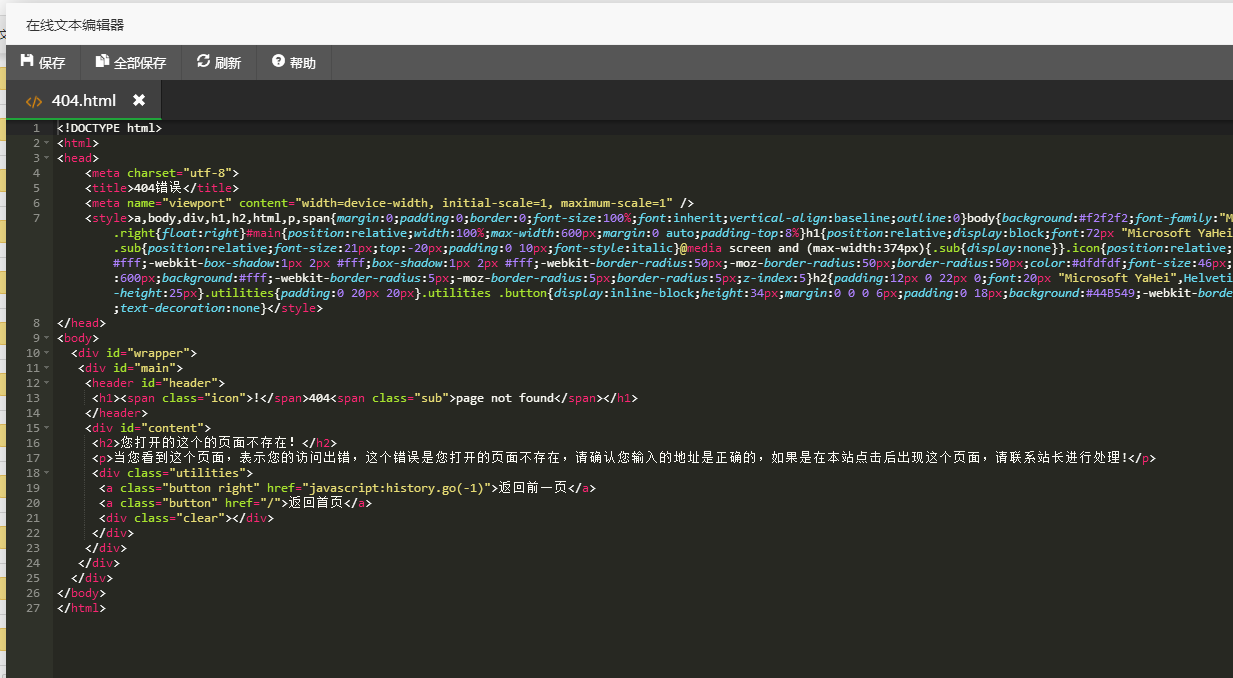Click line number 20 in the gutter
Image resolution: width=1233 pixels, height=678 pixels.
[33, 503]
